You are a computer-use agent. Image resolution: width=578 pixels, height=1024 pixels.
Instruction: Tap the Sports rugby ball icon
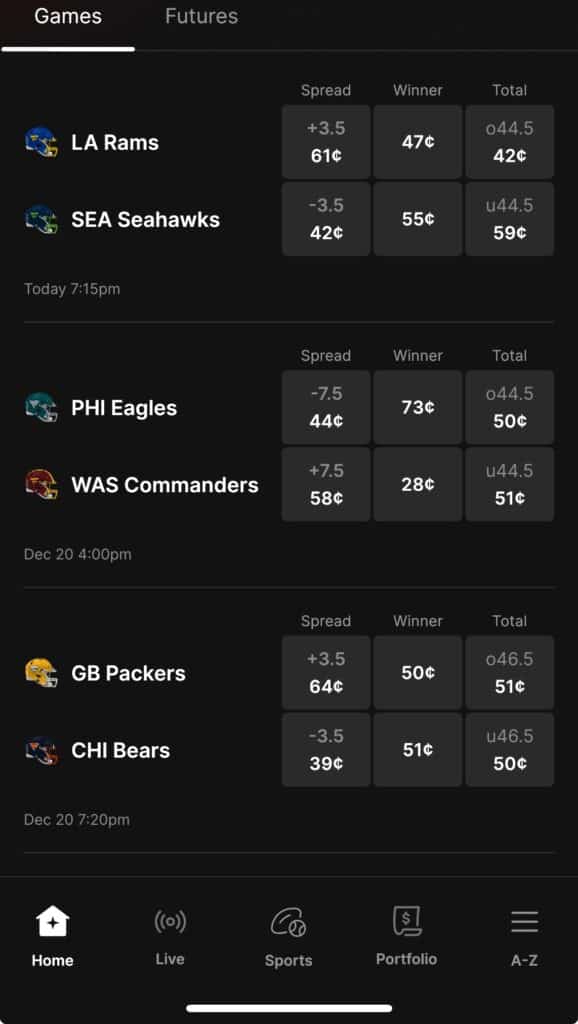point(288,922)
